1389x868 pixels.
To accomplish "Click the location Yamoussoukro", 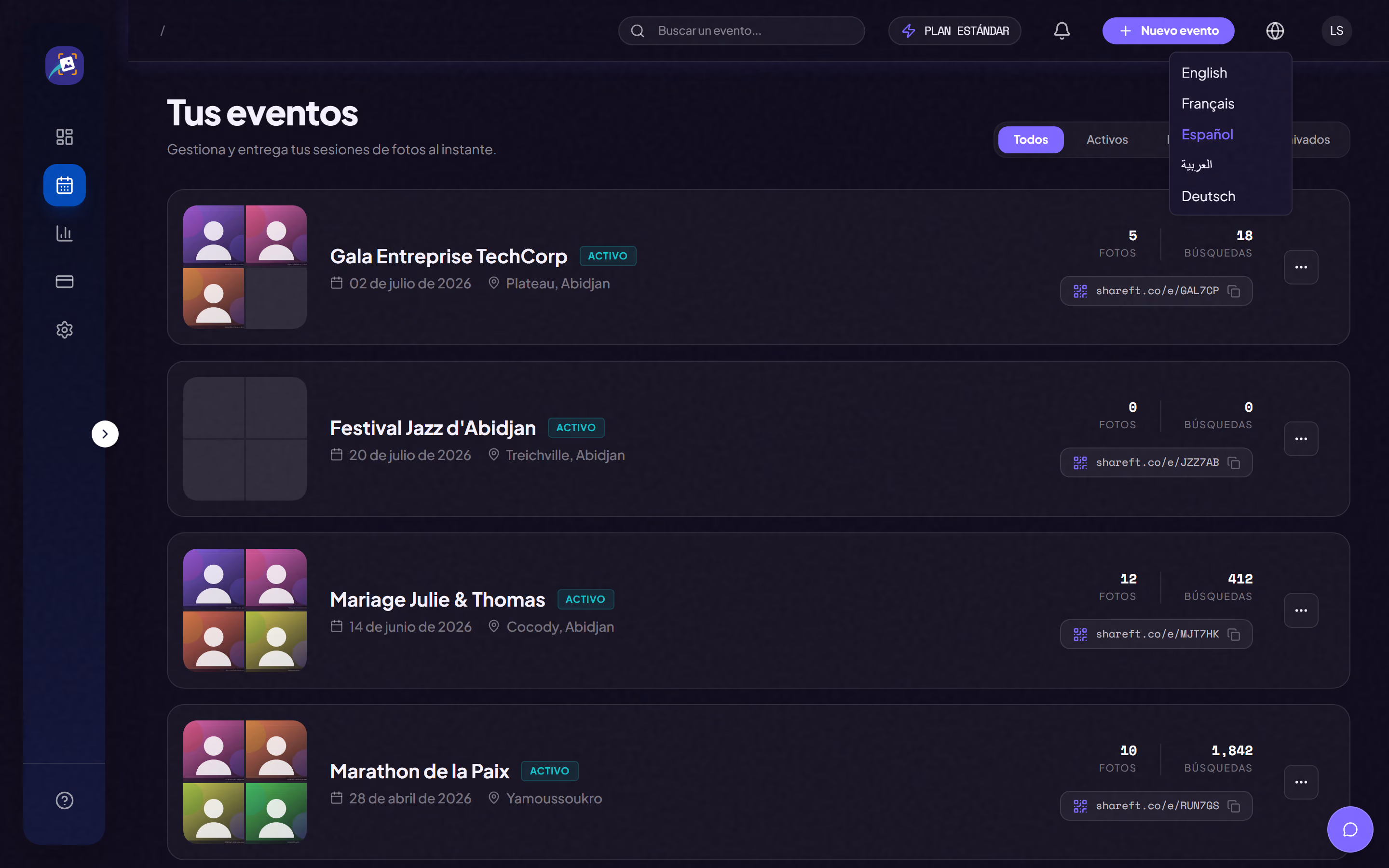I will (554, 799).
